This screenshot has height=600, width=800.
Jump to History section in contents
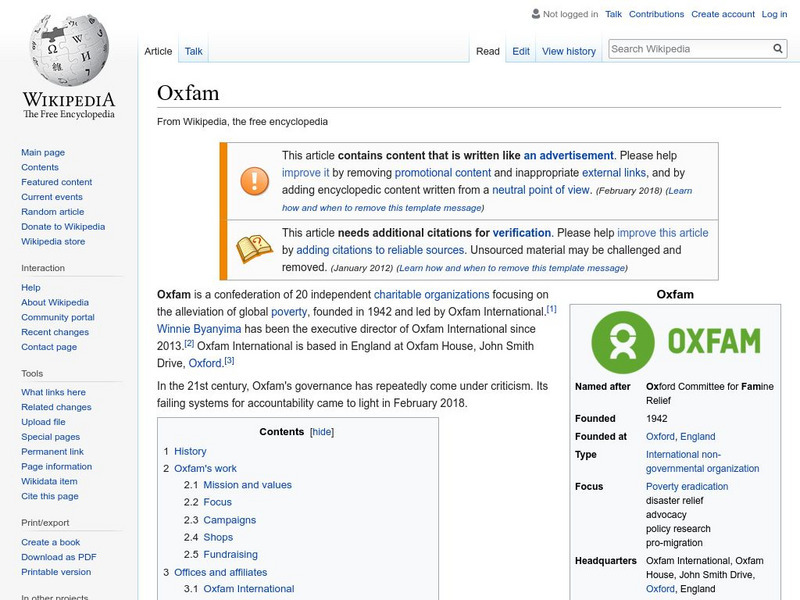click(190, 451)
